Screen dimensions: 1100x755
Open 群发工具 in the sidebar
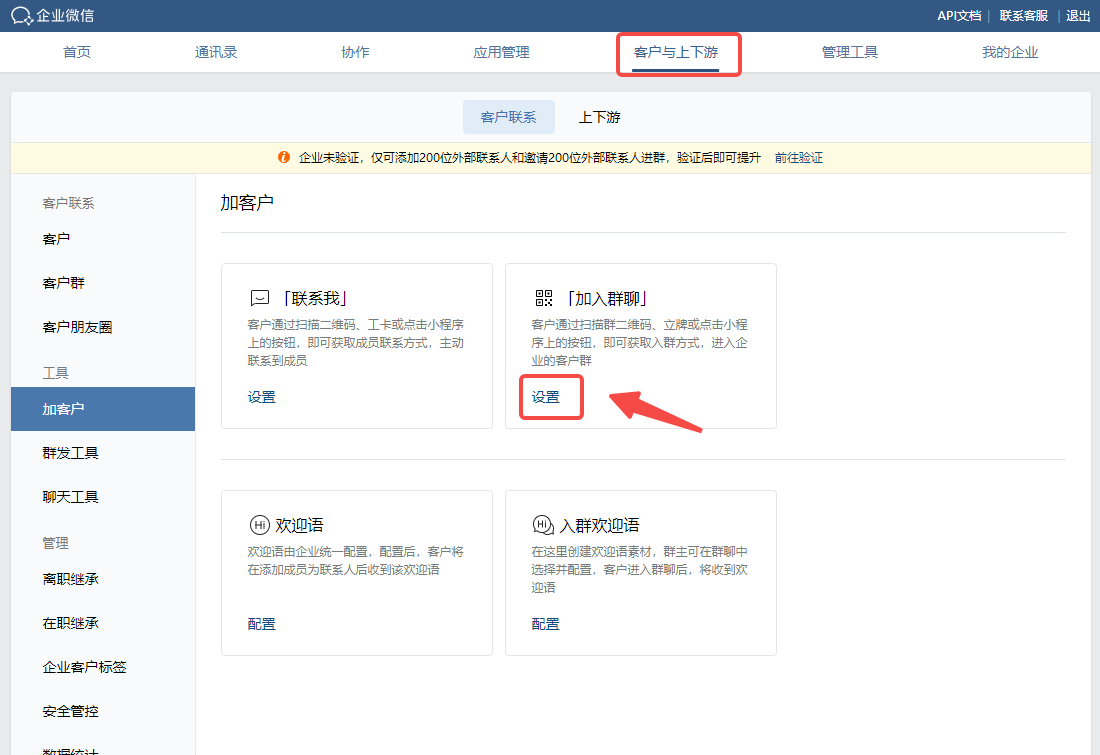tap(70, 453)
